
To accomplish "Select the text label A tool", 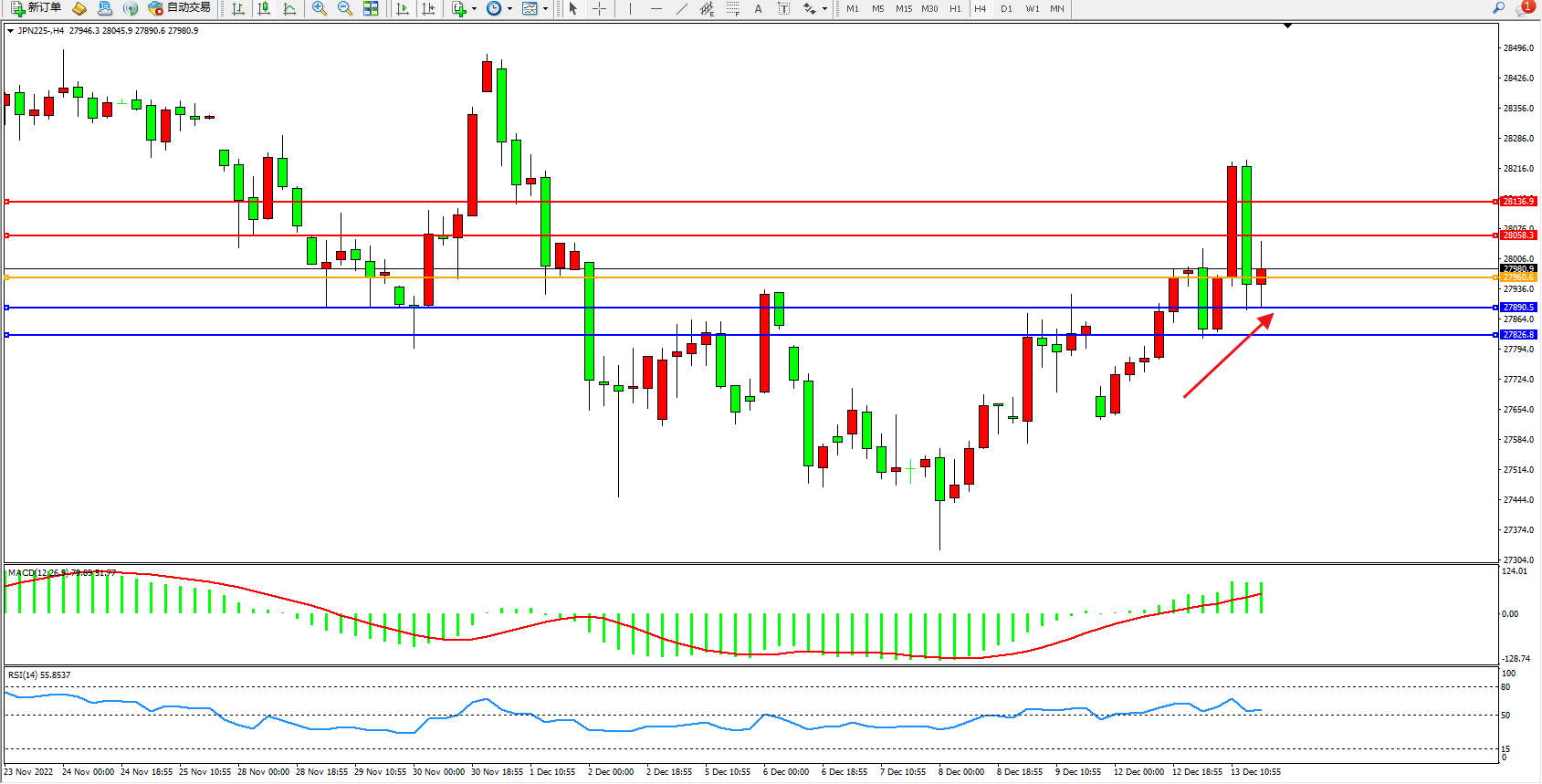I will [758, 8].
